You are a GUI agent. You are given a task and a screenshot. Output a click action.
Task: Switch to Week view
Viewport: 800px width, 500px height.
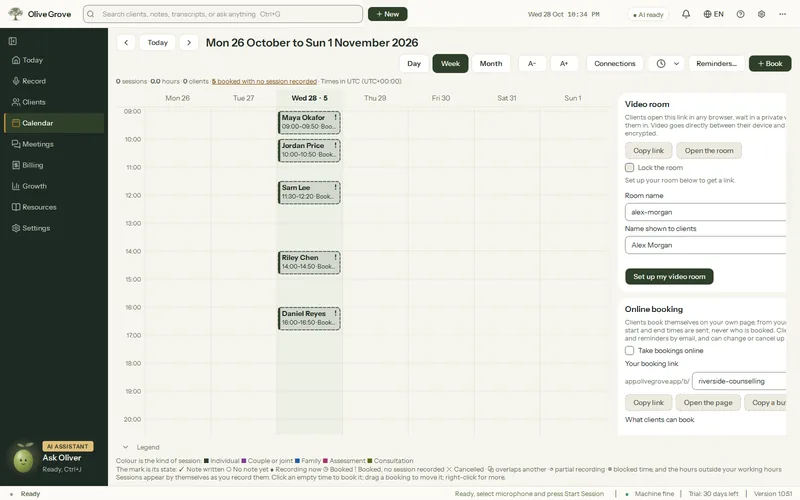(451, 63)
